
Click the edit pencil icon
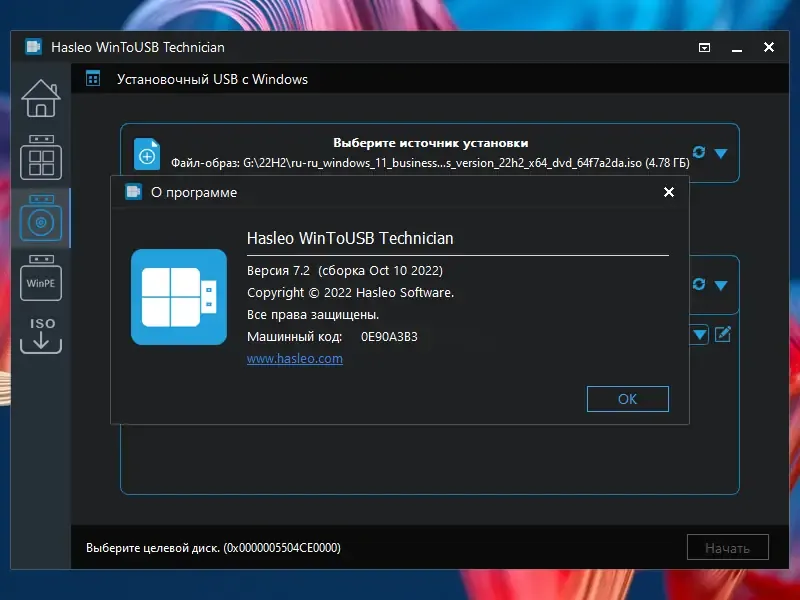point(723,334)
